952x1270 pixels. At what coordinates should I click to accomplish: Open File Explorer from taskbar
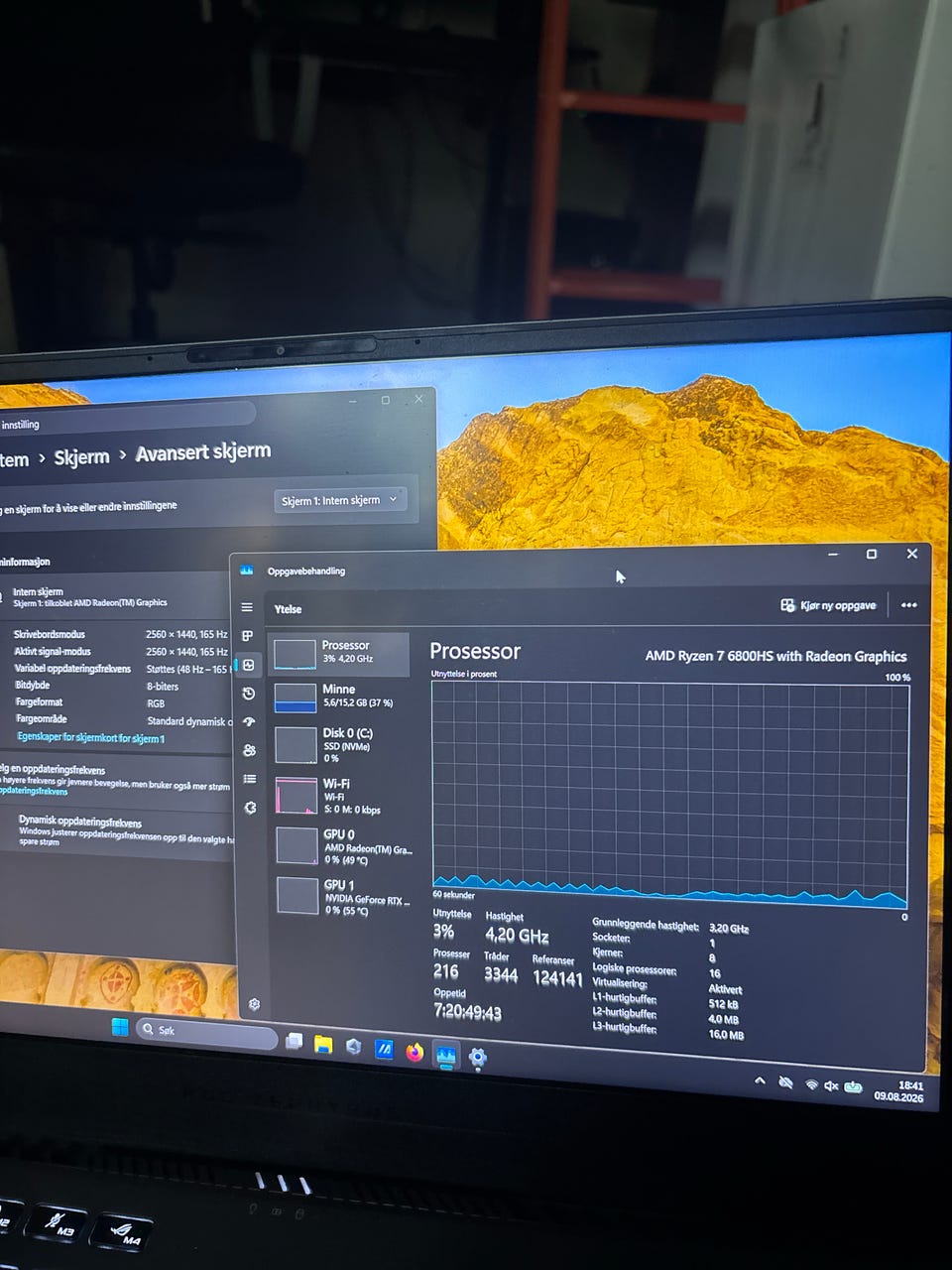coord(323,1044)
